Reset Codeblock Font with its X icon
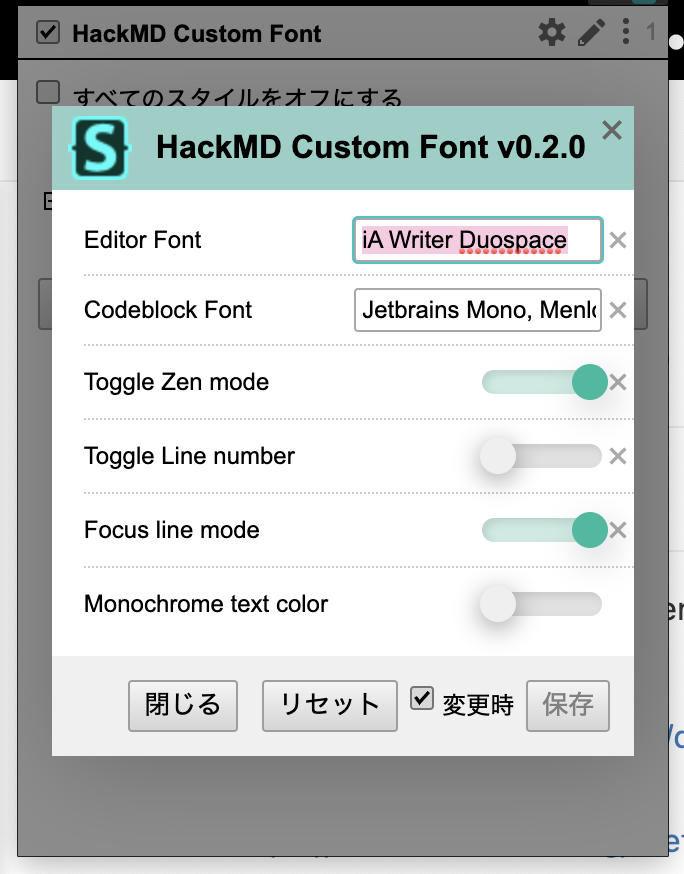Viewport: 684px width, 874px height. 618,310
